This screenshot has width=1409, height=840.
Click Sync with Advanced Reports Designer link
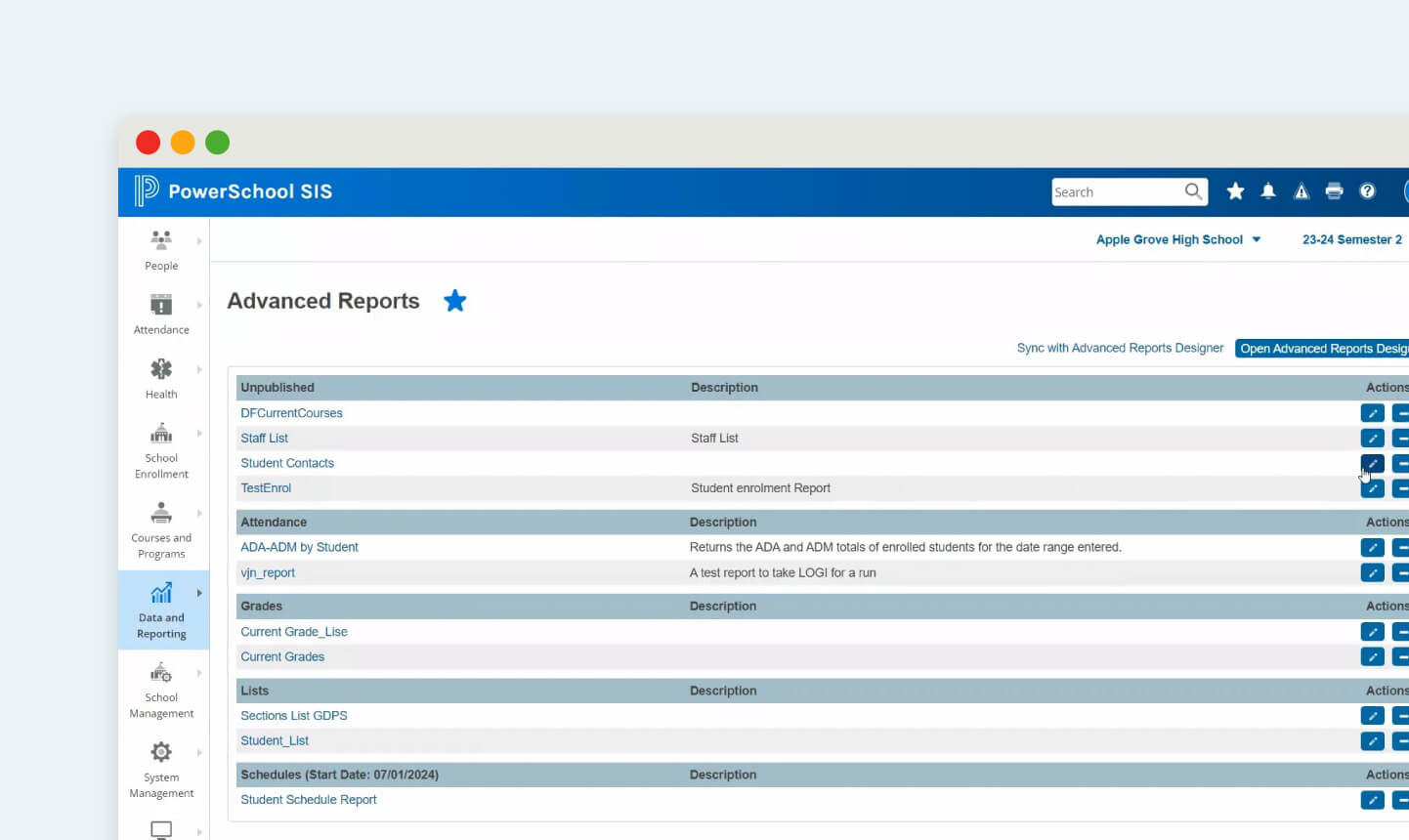1120,348
